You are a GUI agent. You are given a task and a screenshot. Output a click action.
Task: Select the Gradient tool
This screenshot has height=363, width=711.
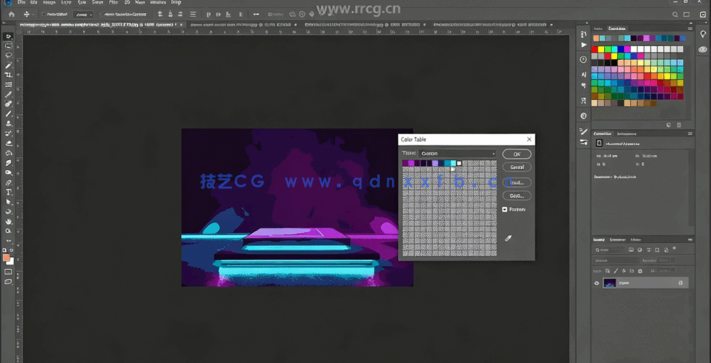[8, 153]
